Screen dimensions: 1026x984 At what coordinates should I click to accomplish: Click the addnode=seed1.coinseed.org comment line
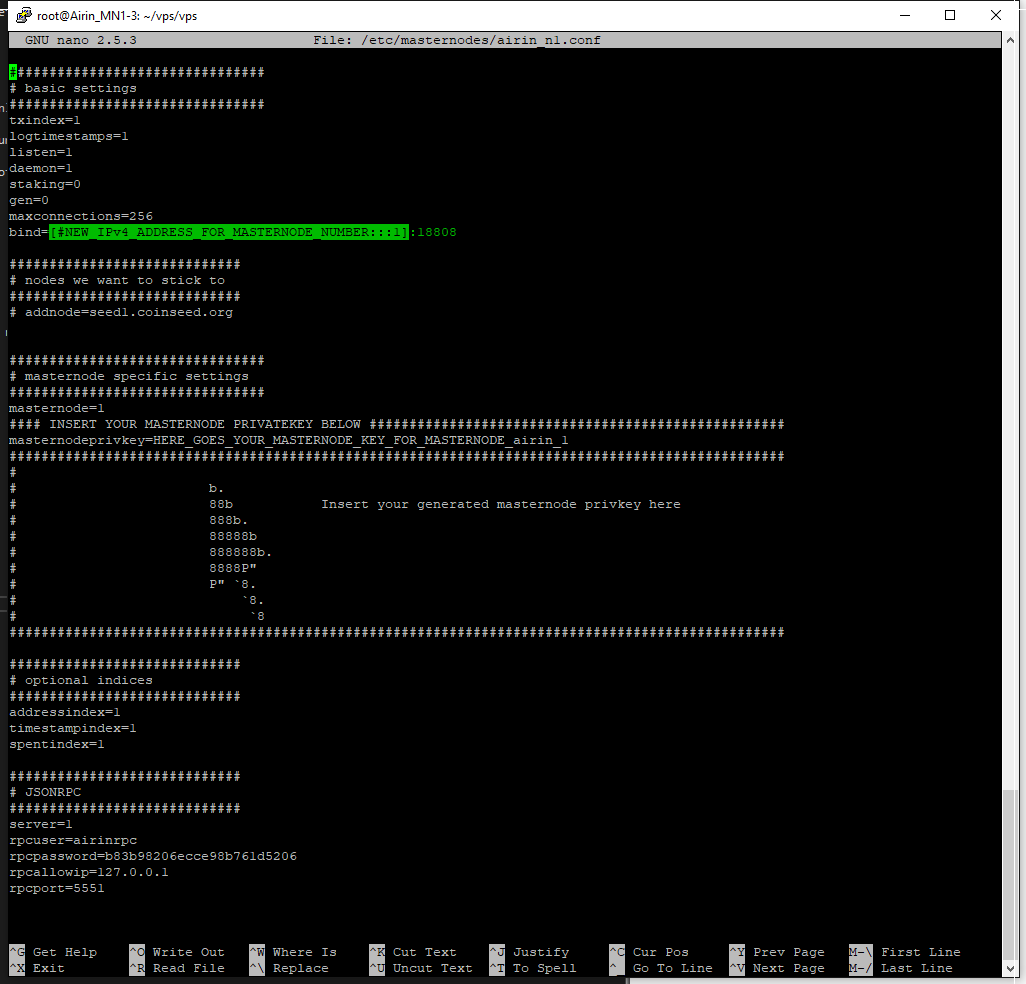pyautogui.click(x=121, y=312)
